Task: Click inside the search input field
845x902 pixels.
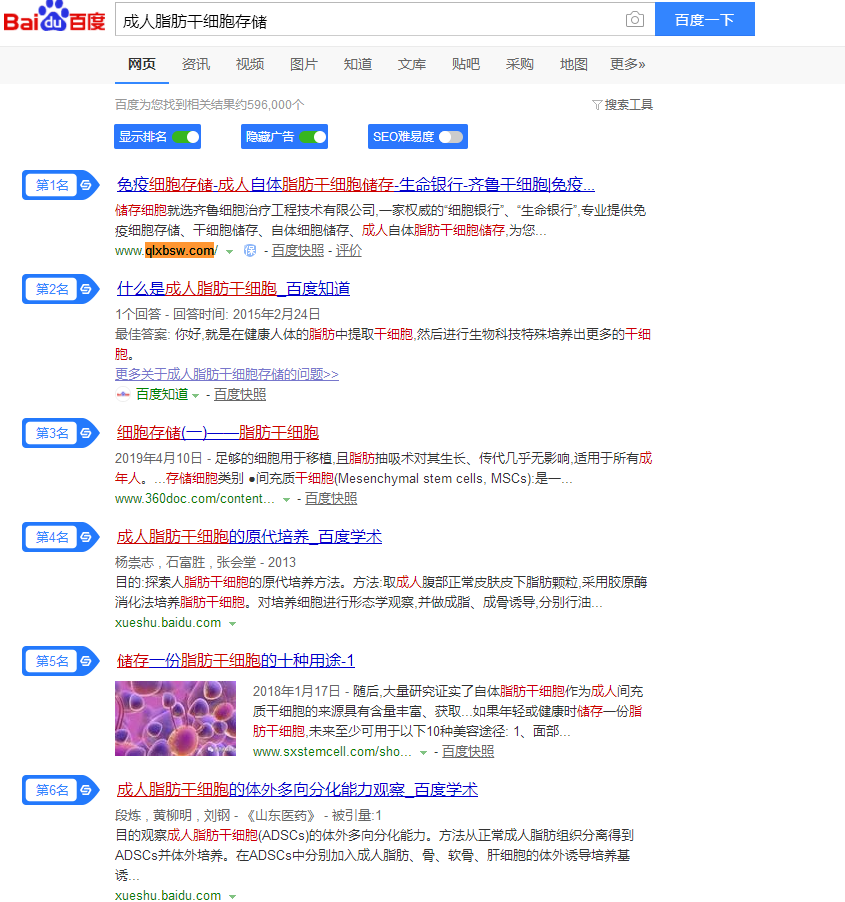Action: coord(368,20)
